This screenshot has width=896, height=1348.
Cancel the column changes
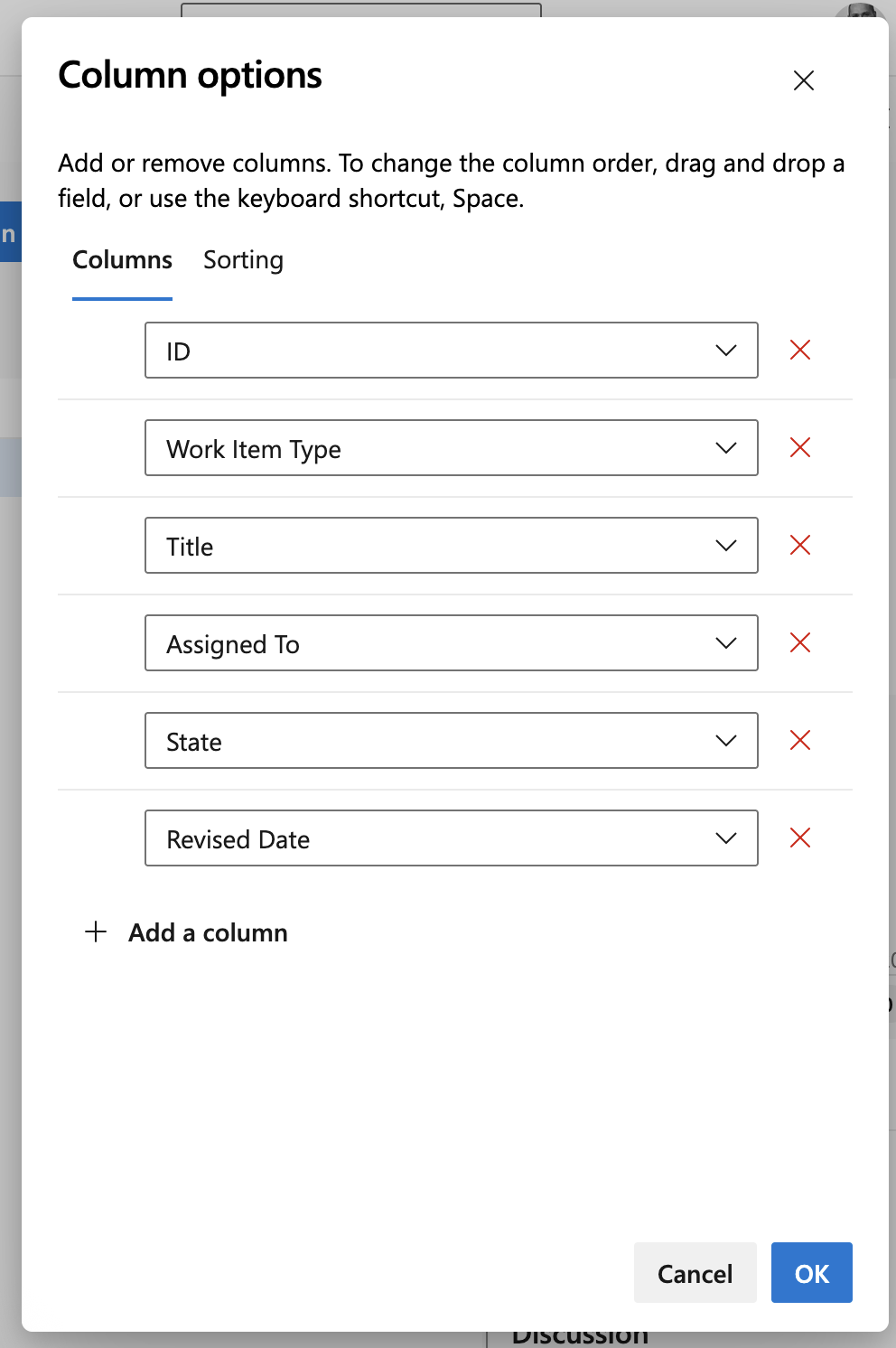(x=695, y=1272)
